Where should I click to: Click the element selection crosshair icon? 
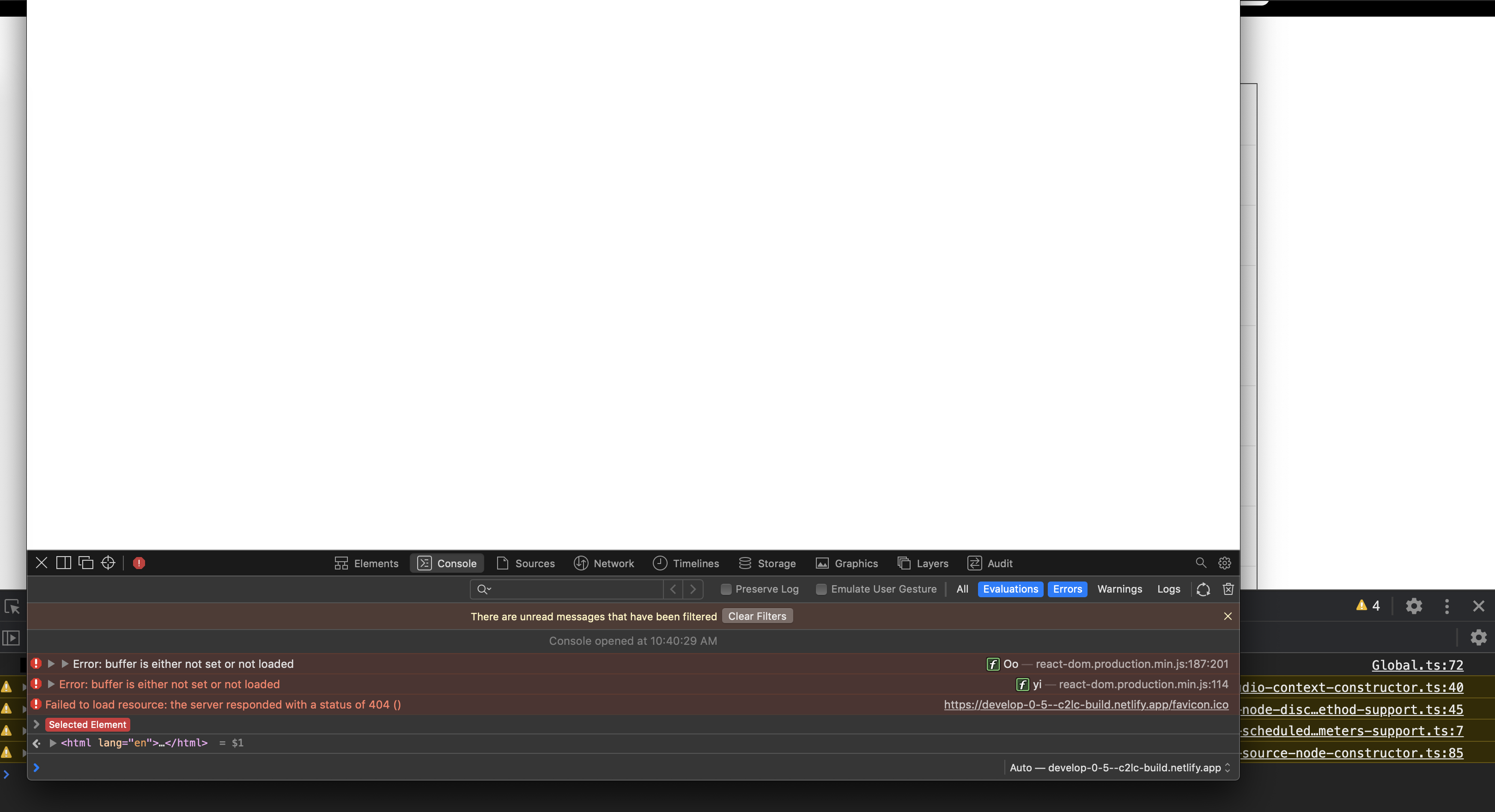click(x=108, y=563)
